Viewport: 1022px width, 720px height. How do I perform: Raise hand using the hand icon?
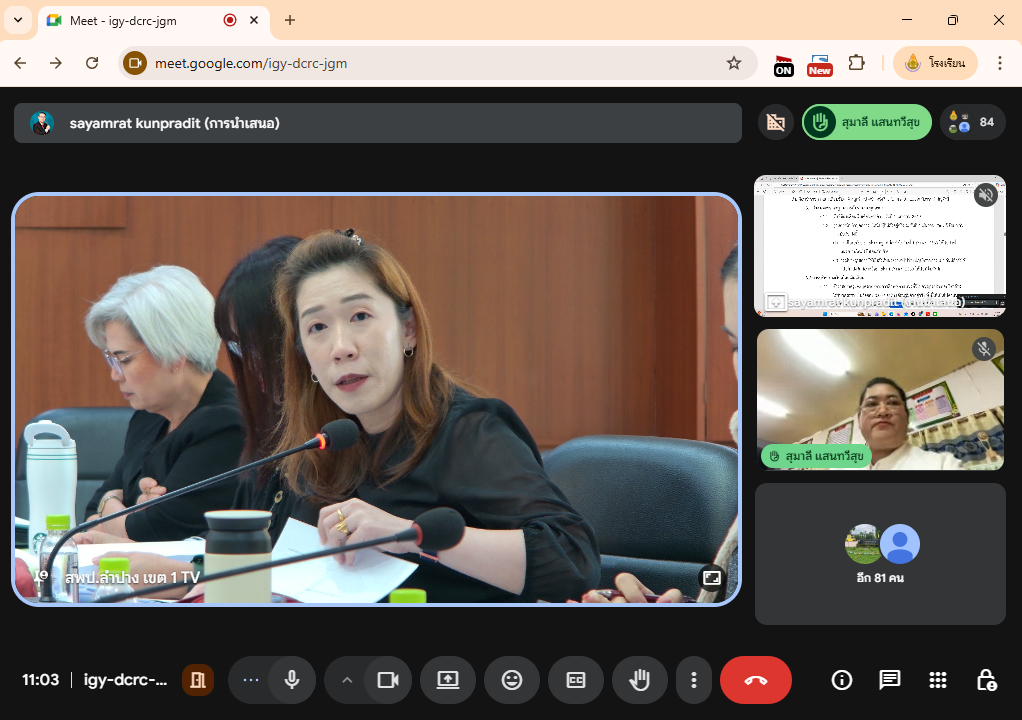(640, 680)
